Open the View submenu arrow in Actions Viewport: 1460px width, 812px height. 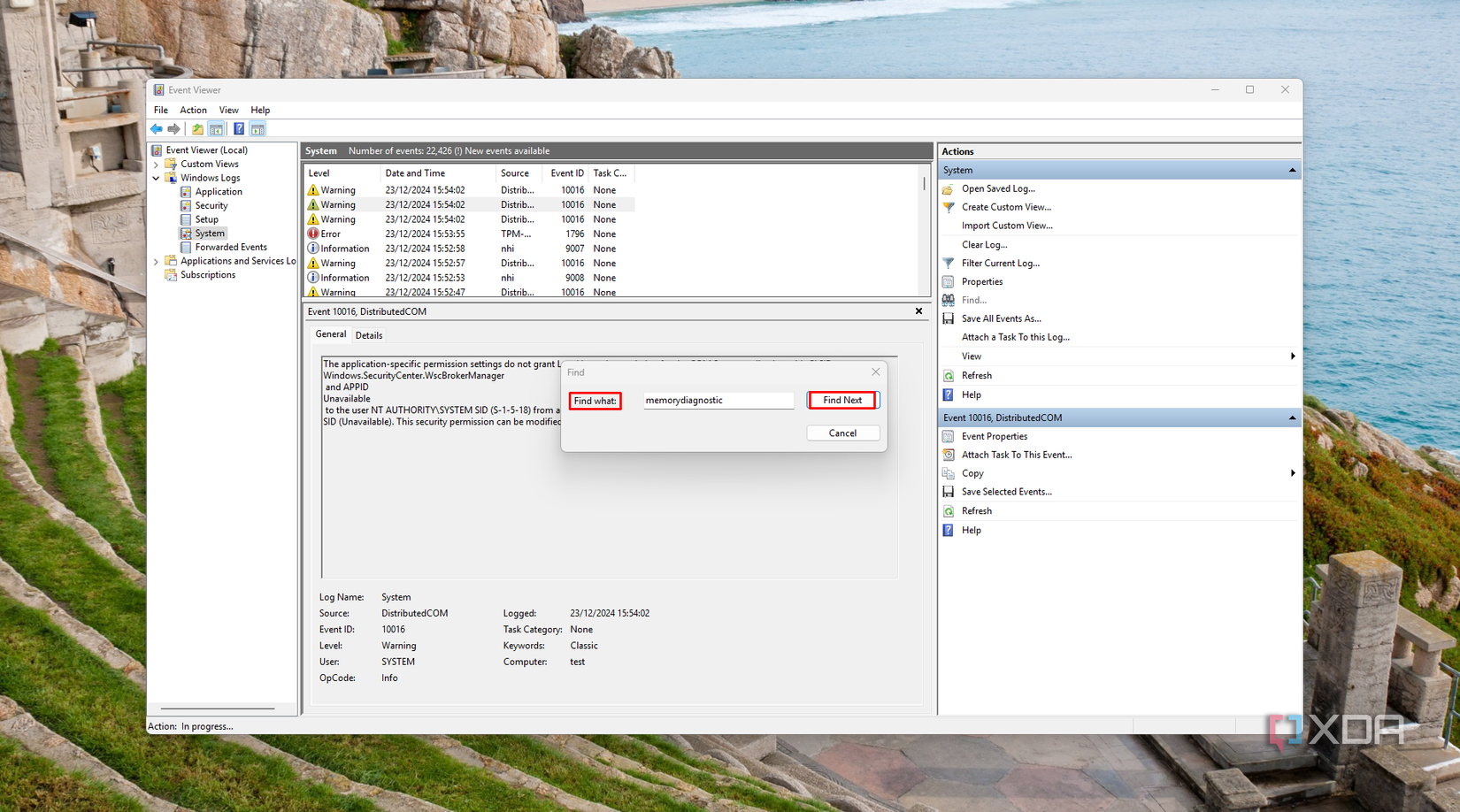(1292, 356)
